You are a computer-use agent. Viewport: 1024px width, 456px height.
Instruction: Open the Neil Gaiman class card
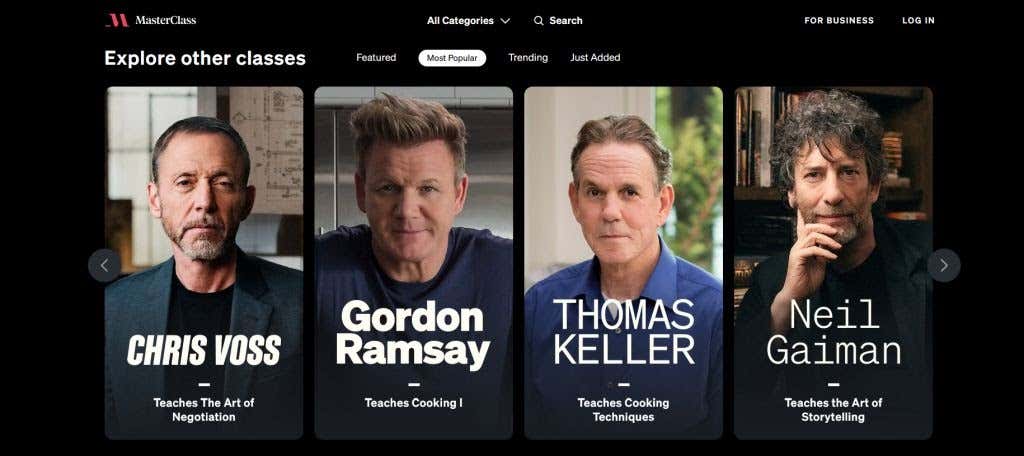coord(833,263)
